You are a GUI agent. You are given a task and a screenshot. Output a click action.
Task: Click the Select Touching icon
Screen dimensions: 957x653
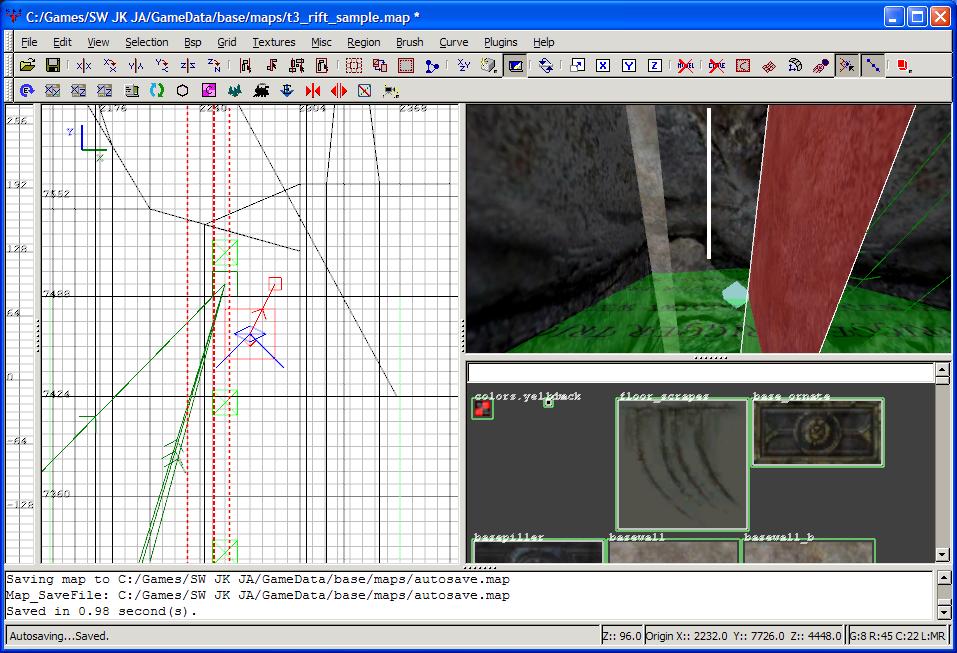pyautogui.click(x=272, y=65)
